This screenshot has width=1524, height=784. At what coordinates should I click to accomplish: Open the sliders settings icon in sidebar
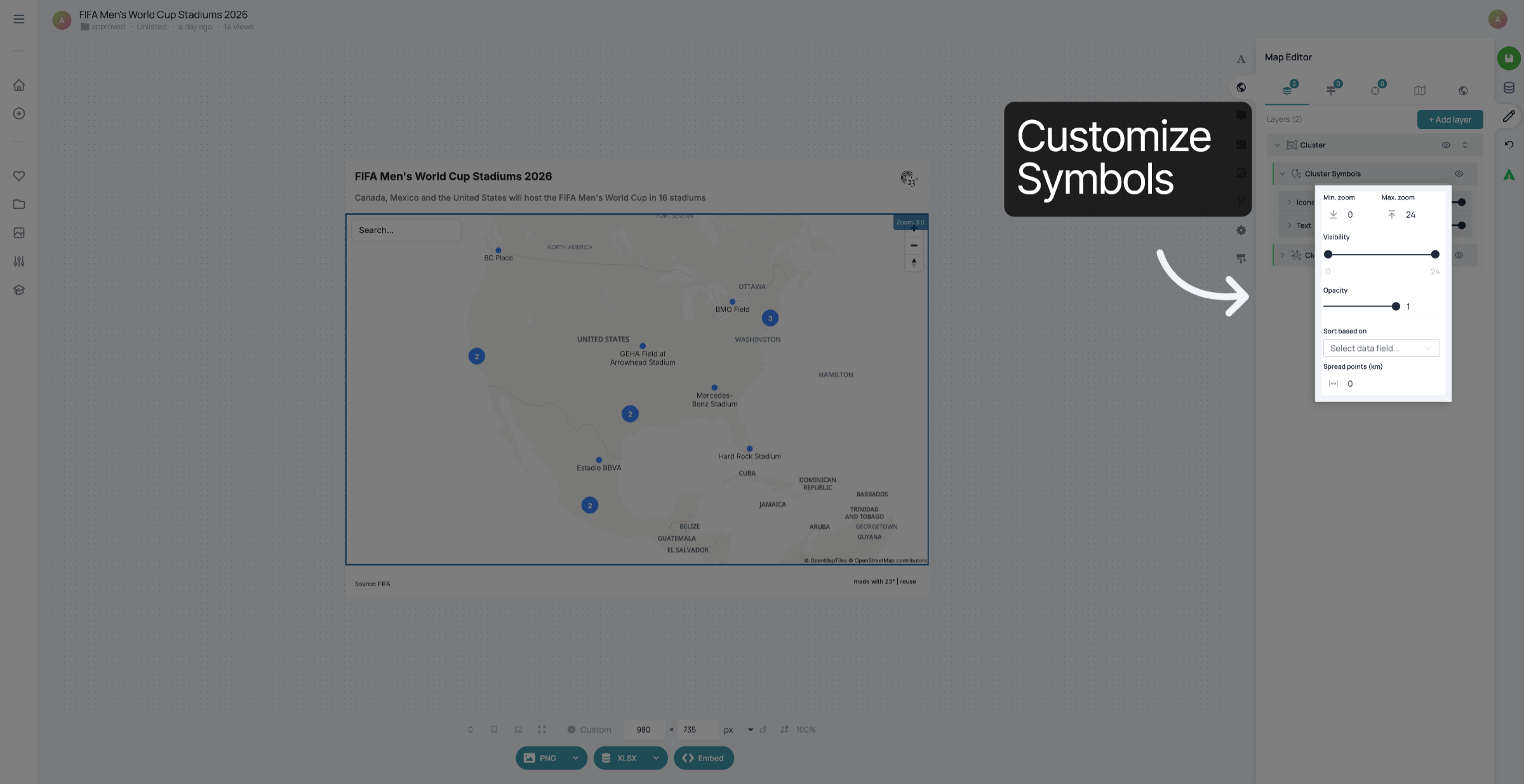click(19, 262)
